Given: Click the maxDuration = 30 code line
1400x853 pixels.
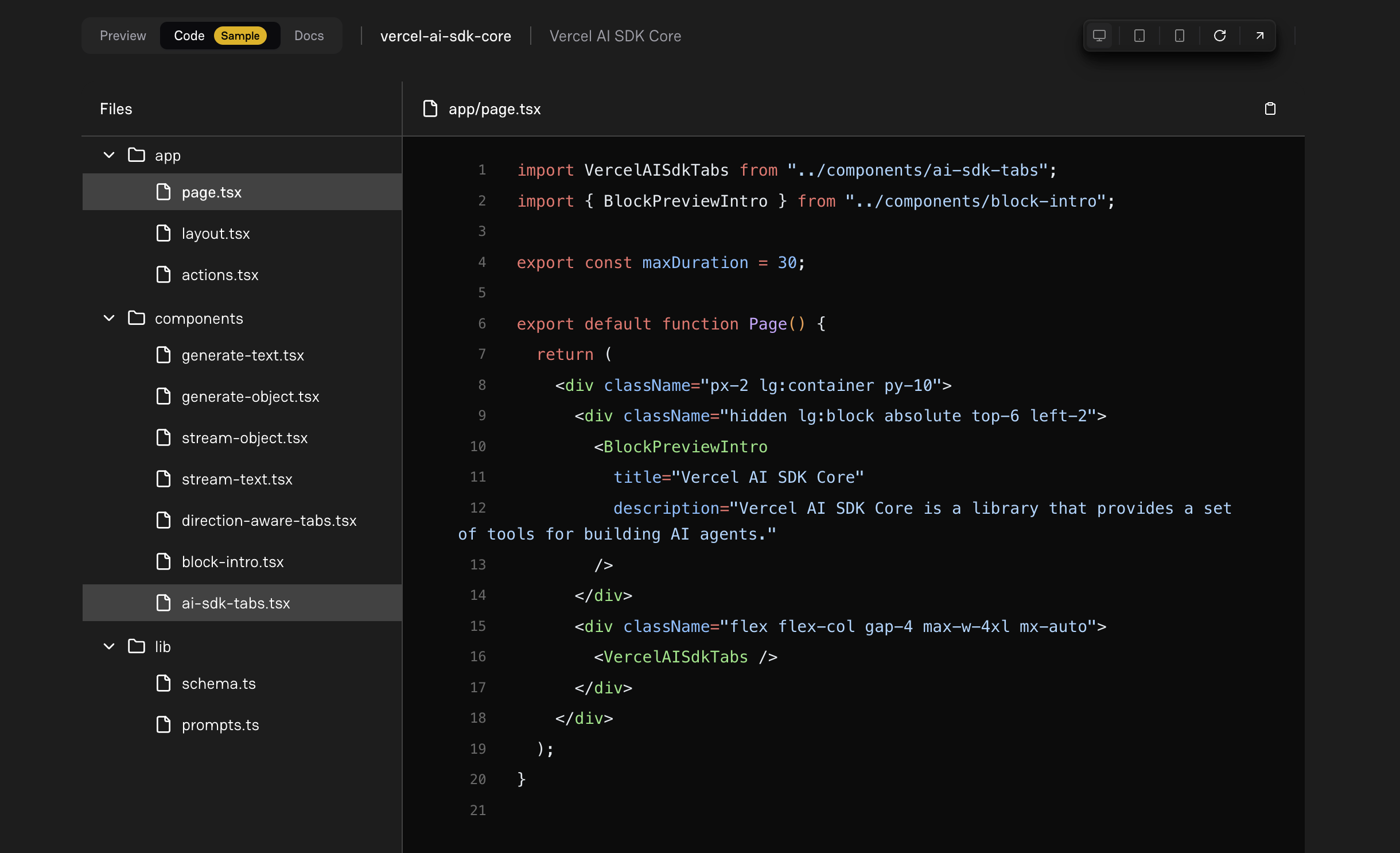Looking at the screenshot, I should pos(661,262).
